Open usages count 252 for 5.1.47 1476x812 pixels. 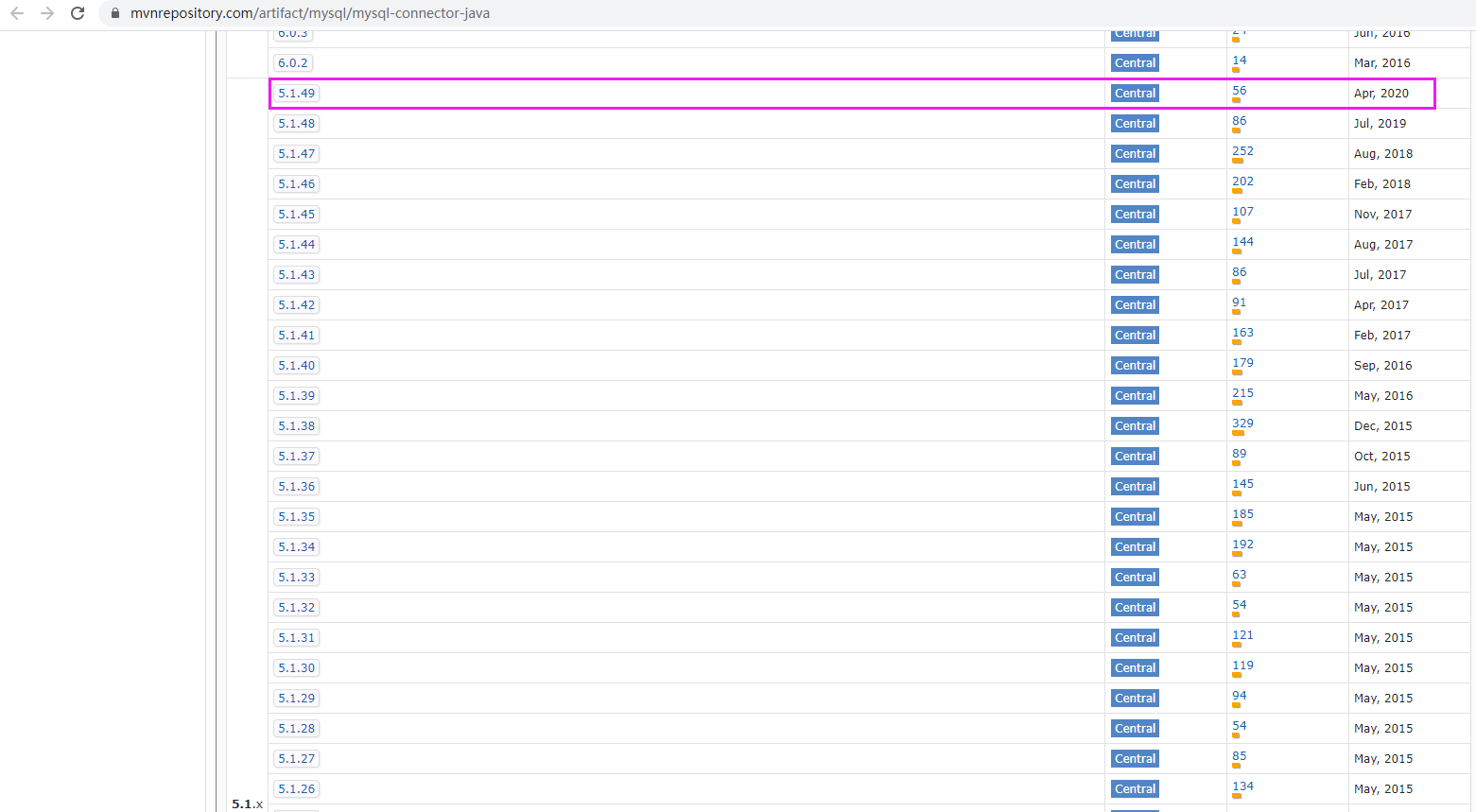pos(1242,151)
